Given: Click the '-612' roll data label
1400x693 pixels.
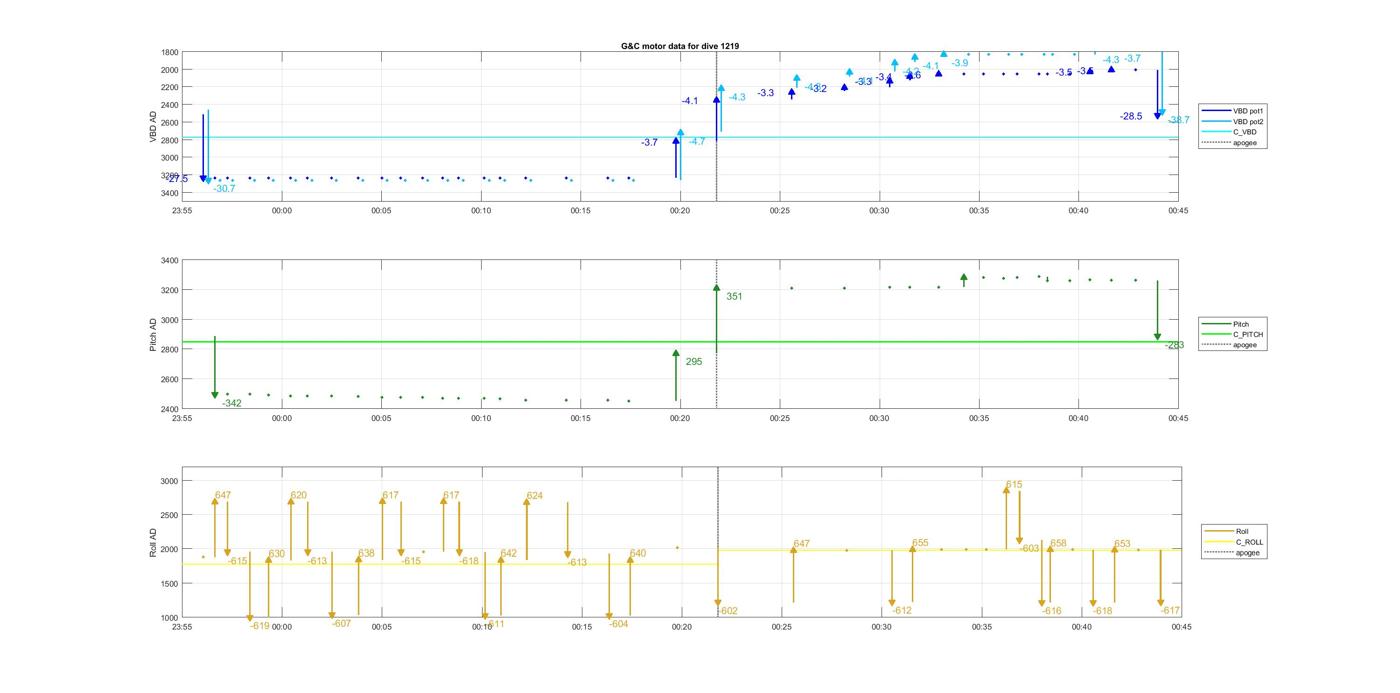Looking at the screenshot, I should click(902, 610).
